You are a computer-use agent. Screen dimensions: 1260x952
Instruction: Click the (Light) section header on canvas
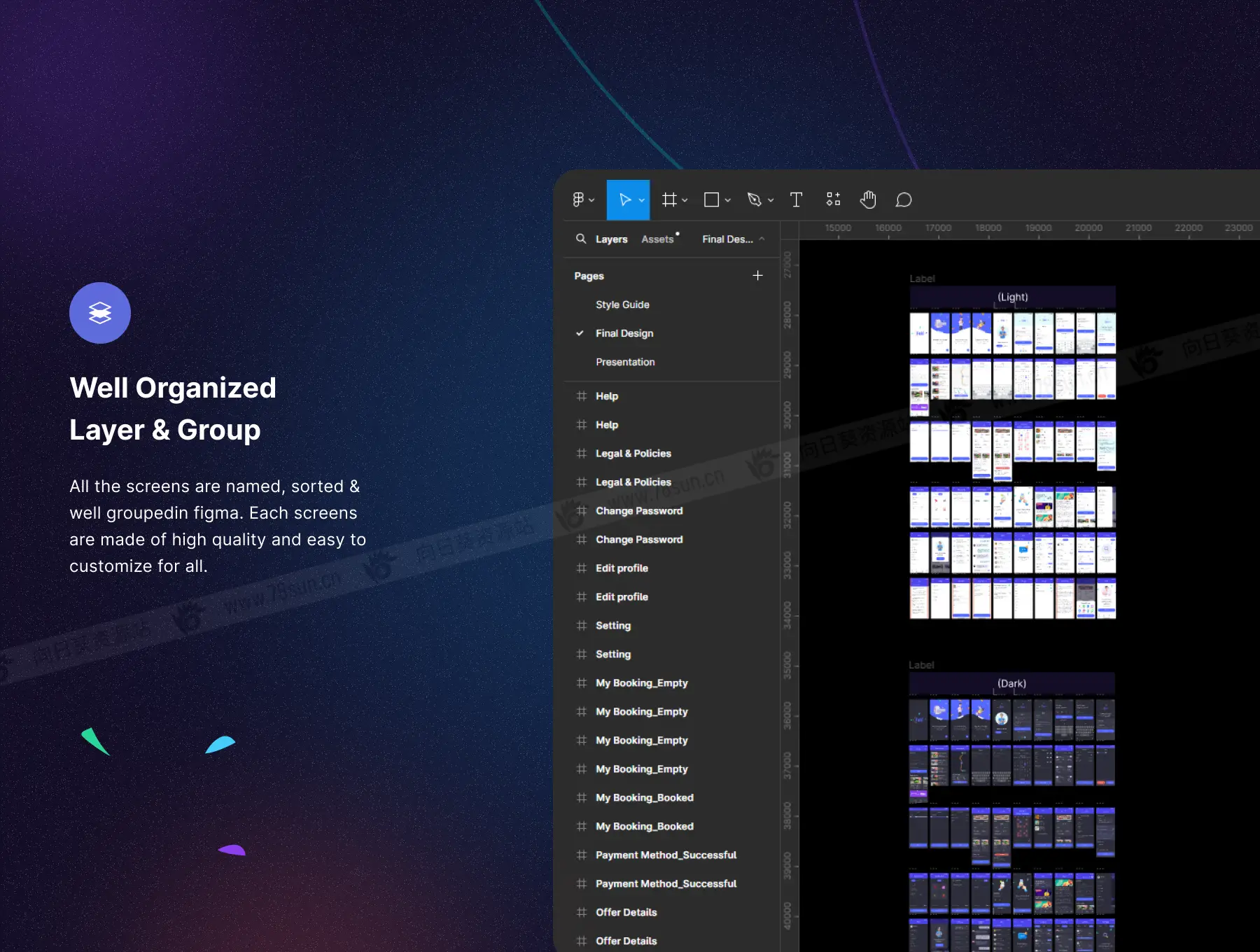point(1012,297)
